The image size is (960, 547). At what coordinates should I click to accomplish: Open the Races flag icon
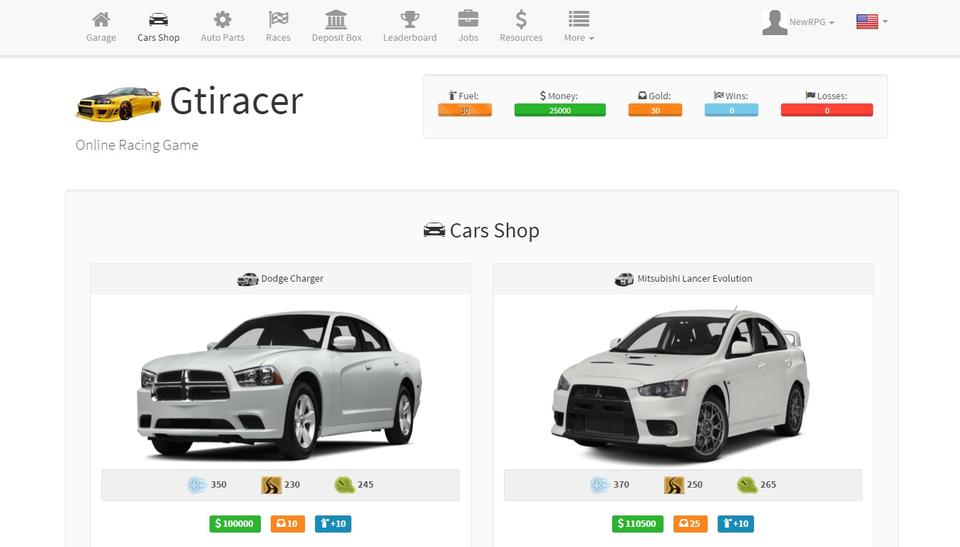[278, 20]
